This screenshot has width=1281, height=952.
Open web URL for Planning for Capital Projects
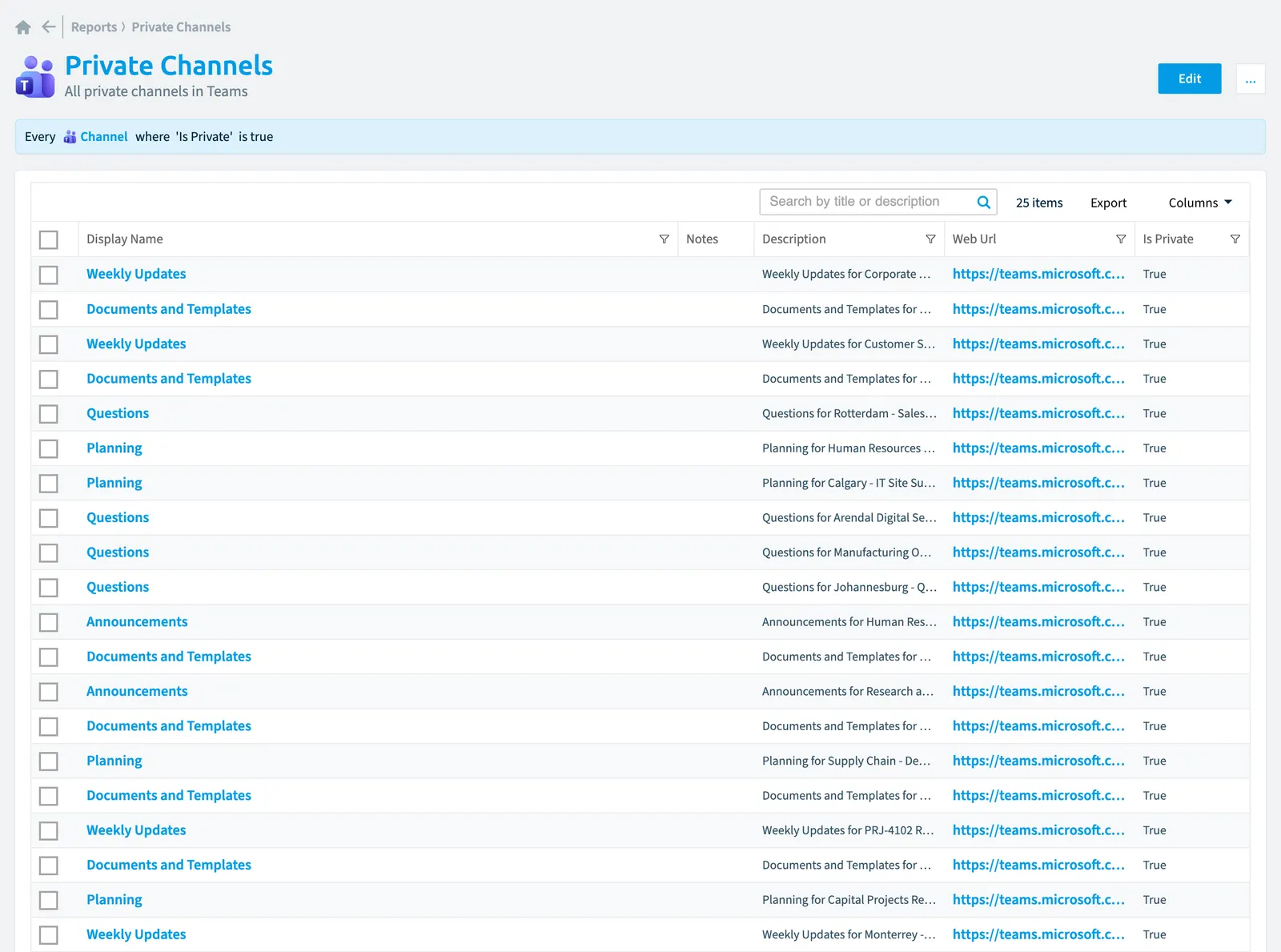[1038, 900]
